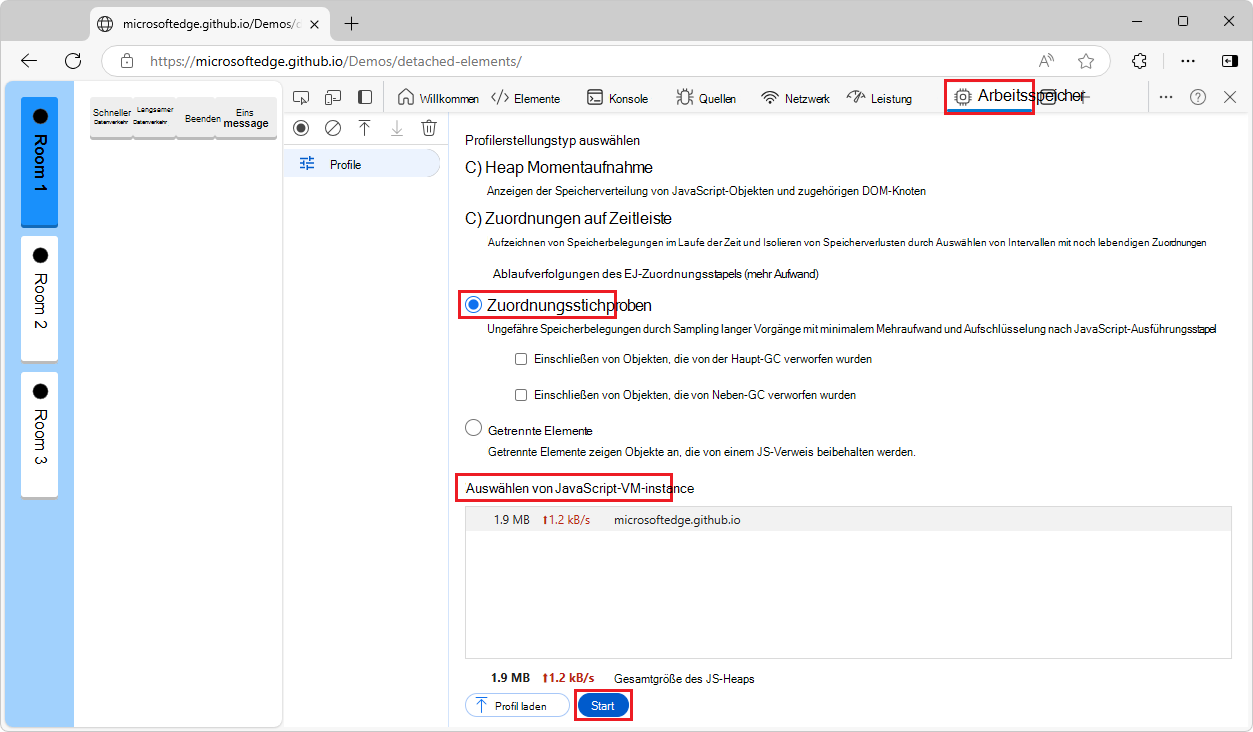Screen dimensions: 1253x732
Task: Open the browser Settings and more menu
Action: pyautogui.click(x=1187, y=60)
